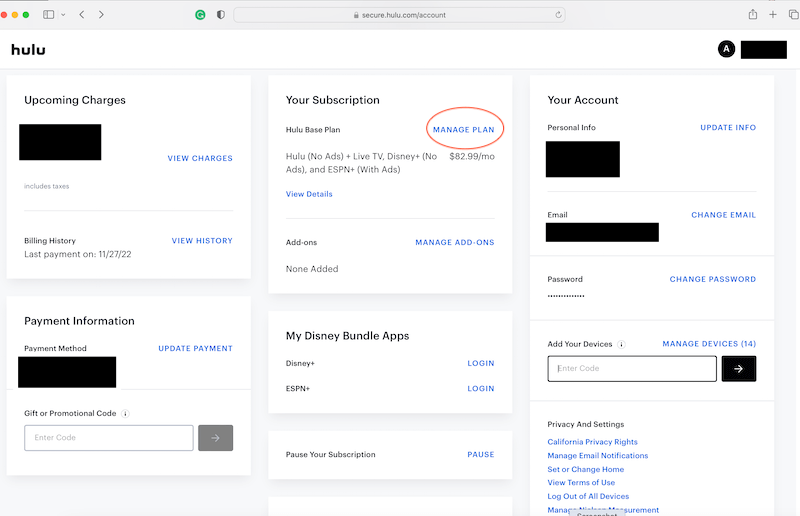Open Safari share button
This screenshot has width=800, height=516.
(753, 14)
